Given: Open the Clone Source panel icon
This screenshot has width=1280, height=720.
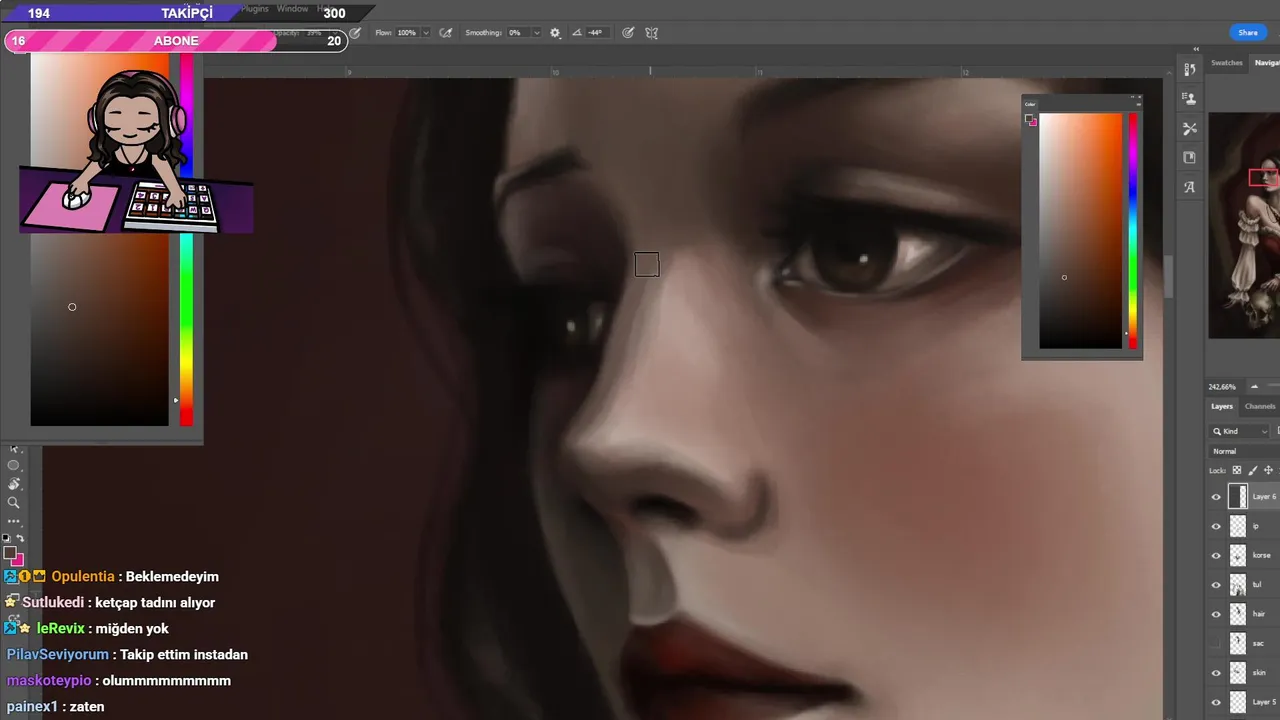Looking at the screenshot, I should pyautogui.click(x=1189, y=99).
